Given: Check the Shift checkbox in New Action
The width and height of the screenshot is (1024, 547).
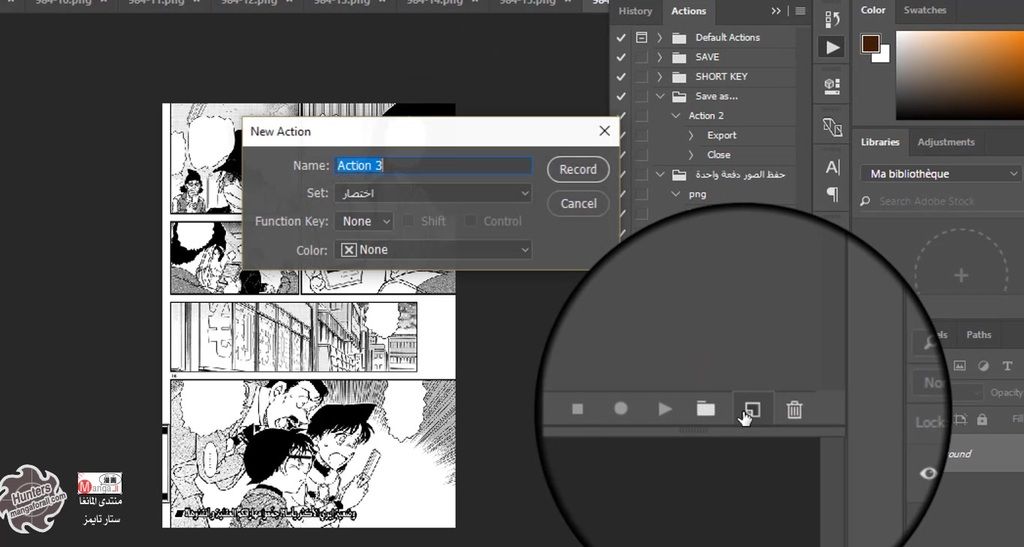Looking at the screenshot, I should pyautogui.click(x=408, y=221).
